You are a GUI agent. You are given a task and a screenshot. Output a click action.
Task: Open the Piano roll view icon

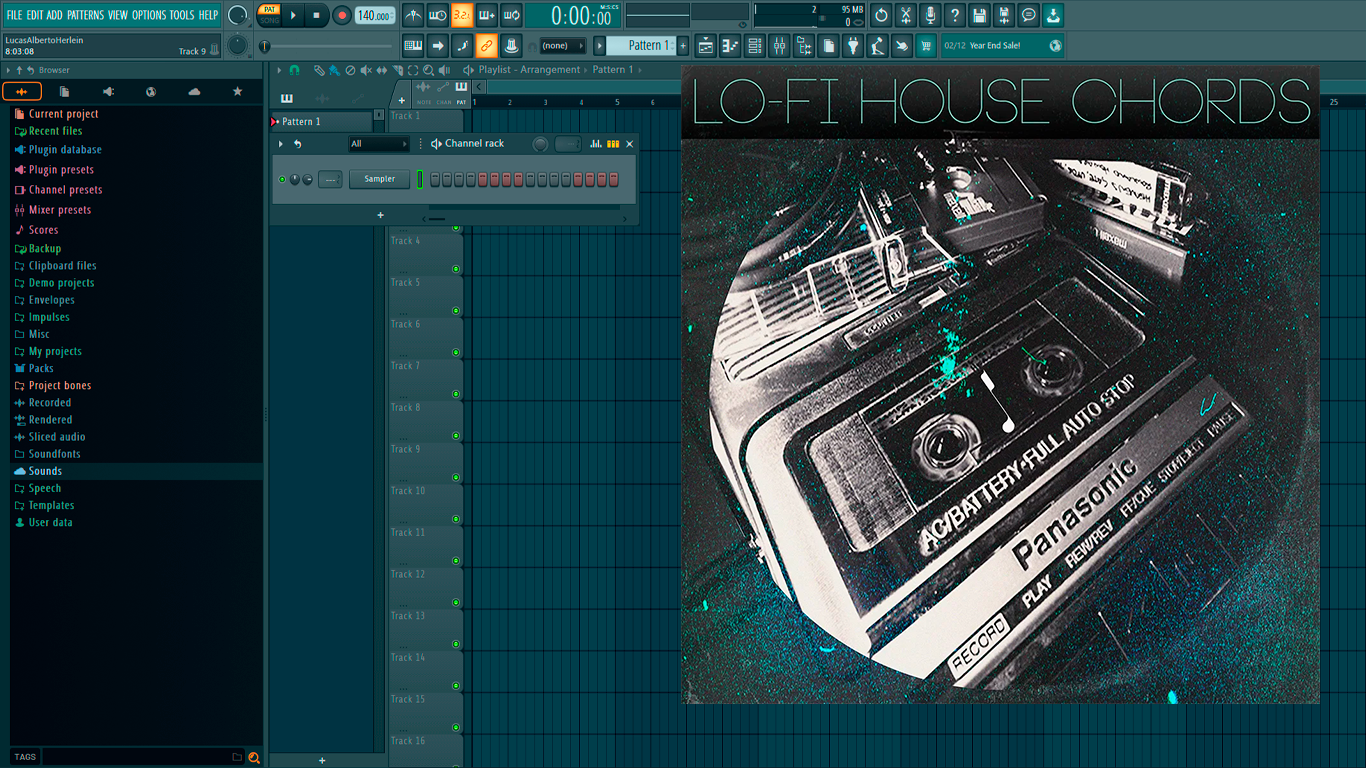pyautogui.click(x=730, y=45)
